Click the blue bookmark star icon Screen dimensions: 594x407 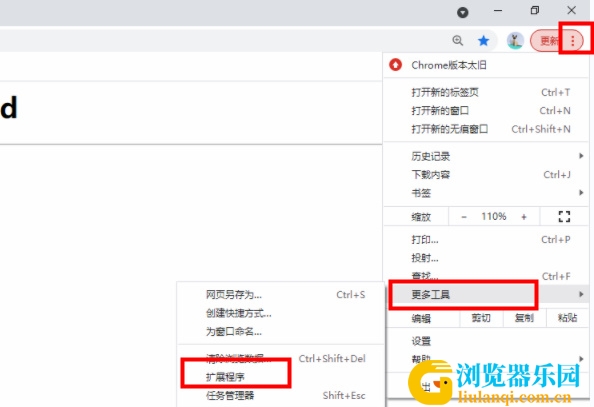pos(483,40)
